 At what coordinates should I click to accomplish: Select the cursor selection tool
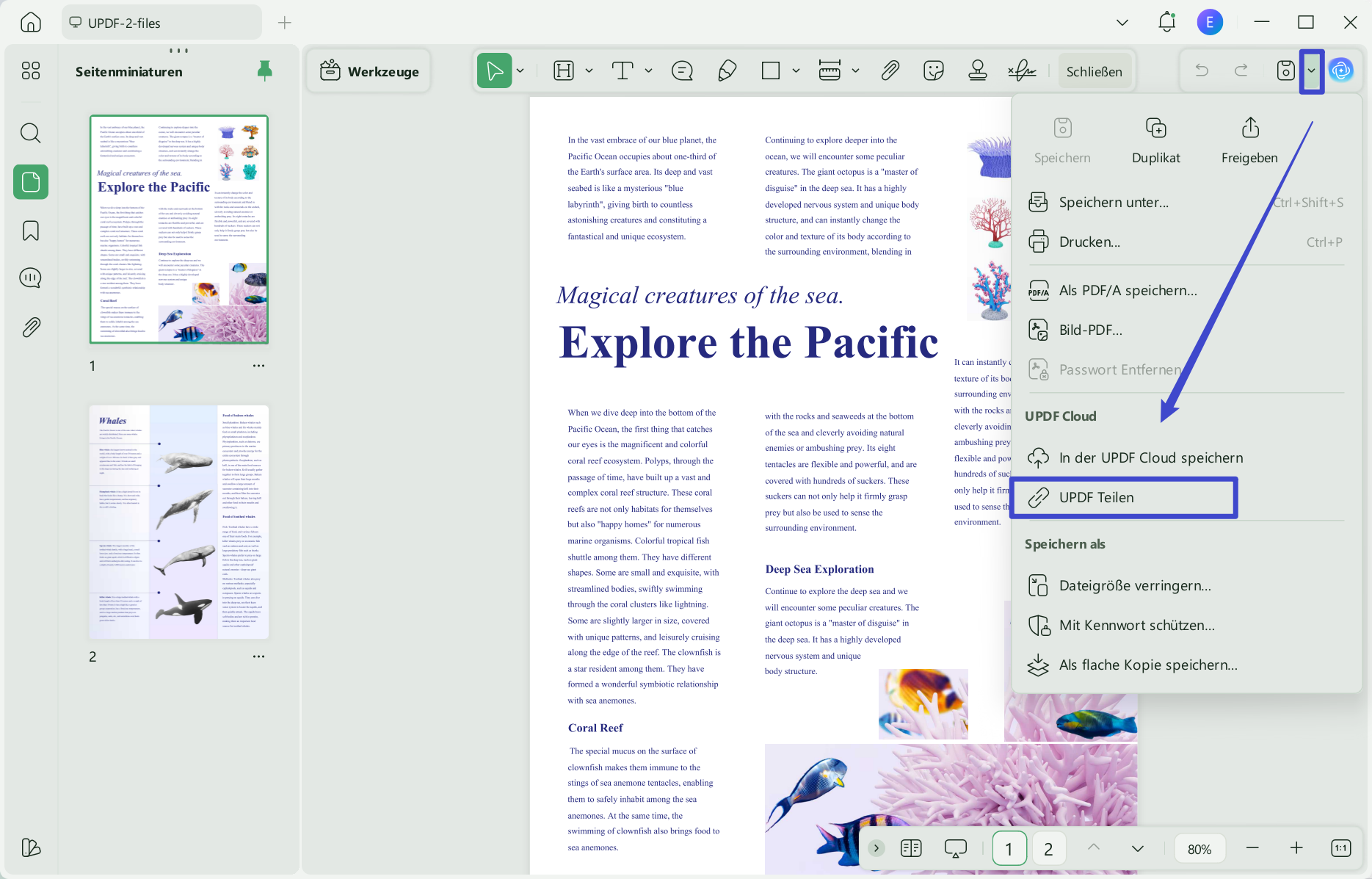(x=495, y=70)
